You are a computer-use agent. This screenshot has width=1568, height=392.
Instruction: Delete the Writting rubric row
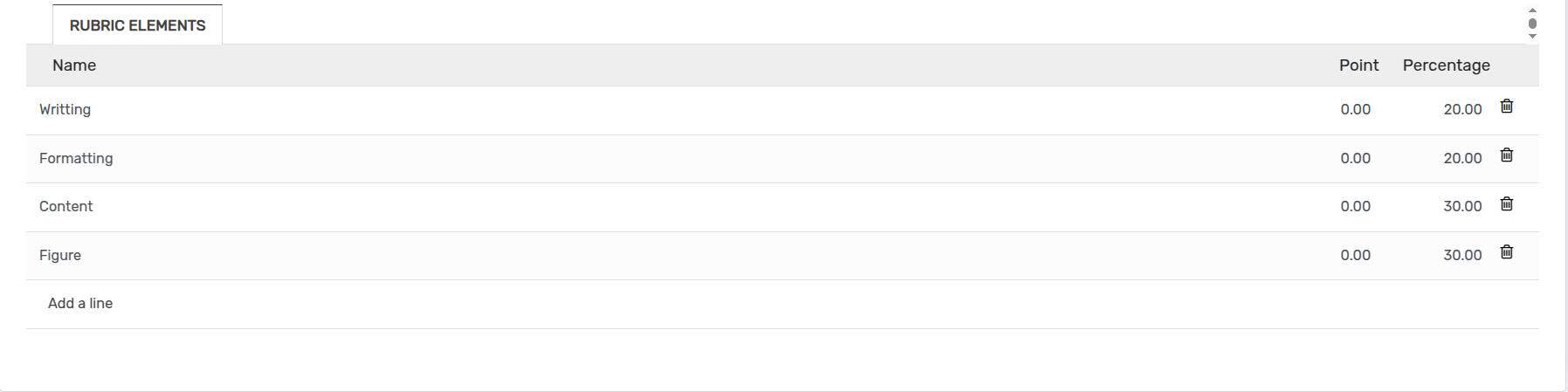click(x=1506, y=107)
